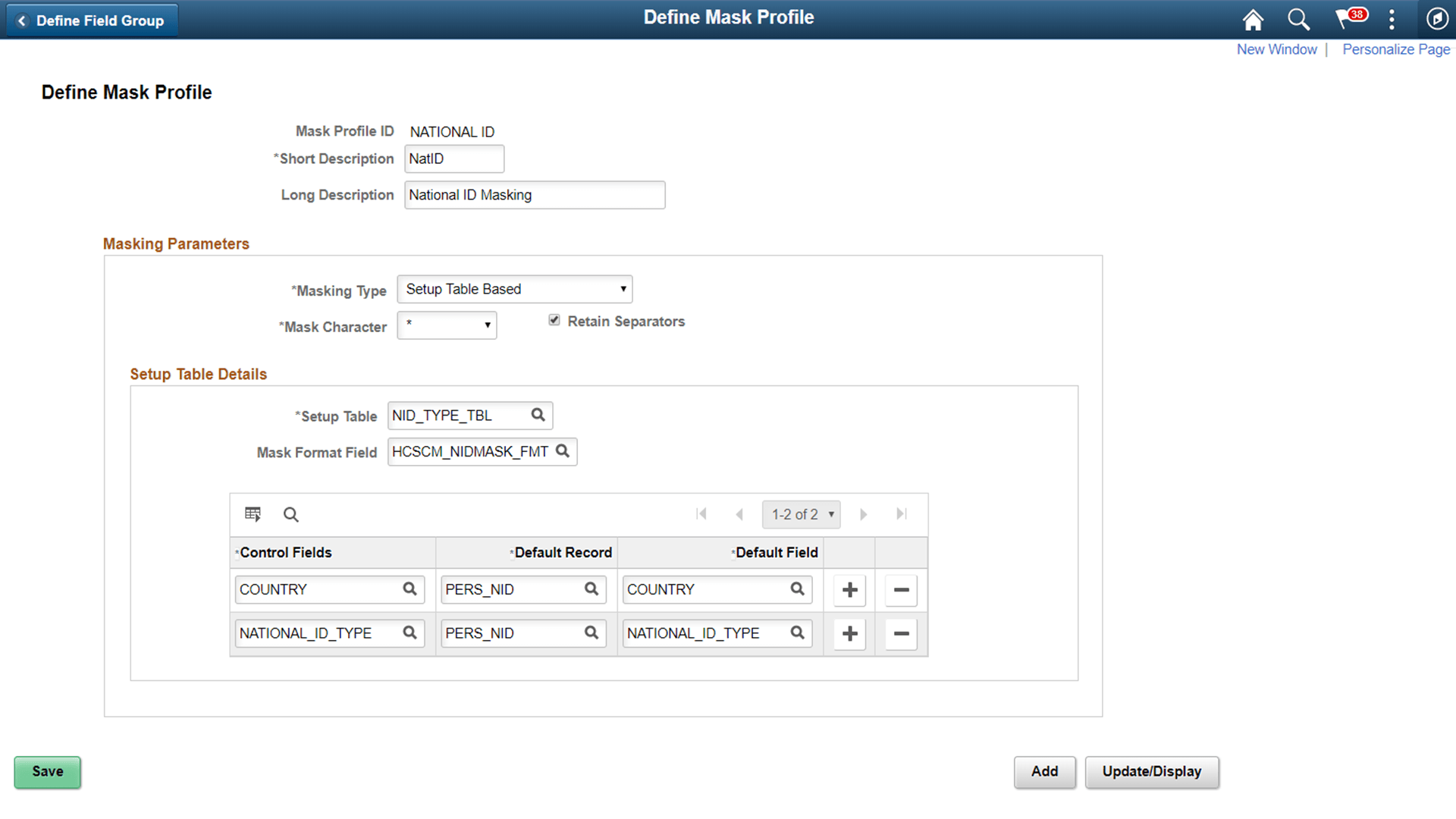Open lookup for Mask Format Field
This screenshot has width=1456, height=819.
563,451
